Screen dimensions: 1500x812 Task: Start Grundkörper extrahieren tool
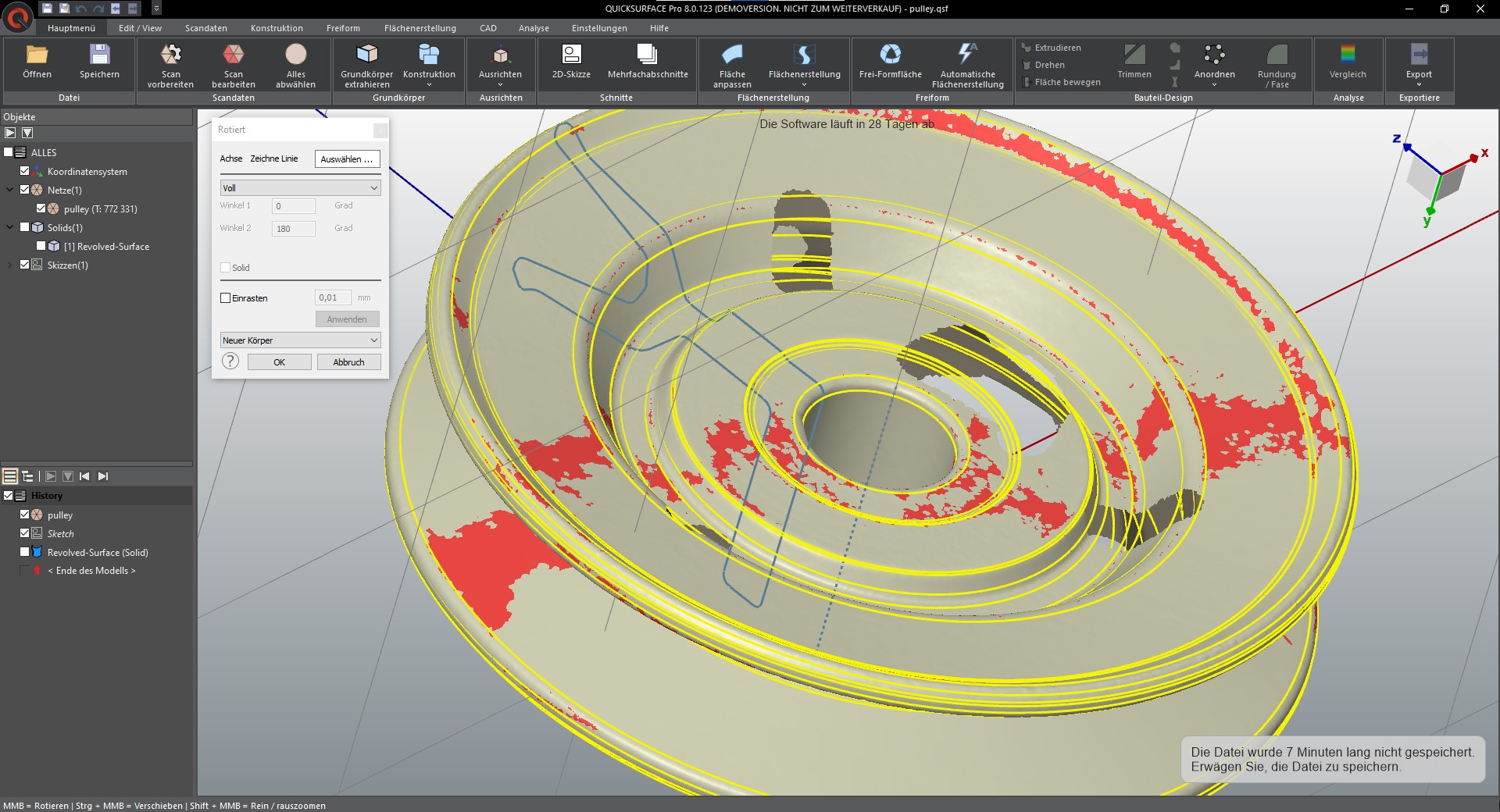pyautogui.click(x=367, y=66)
